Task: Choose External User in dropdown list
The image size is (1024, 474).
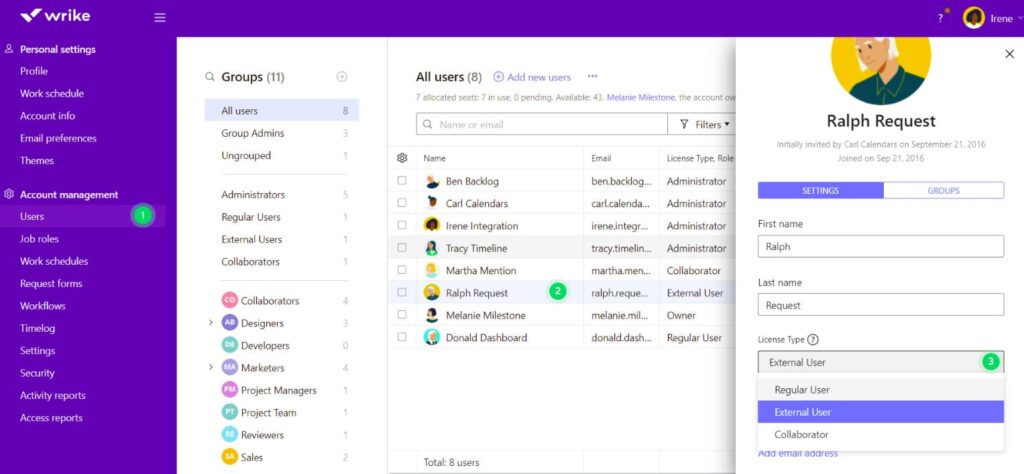Action: click(881, 412)
